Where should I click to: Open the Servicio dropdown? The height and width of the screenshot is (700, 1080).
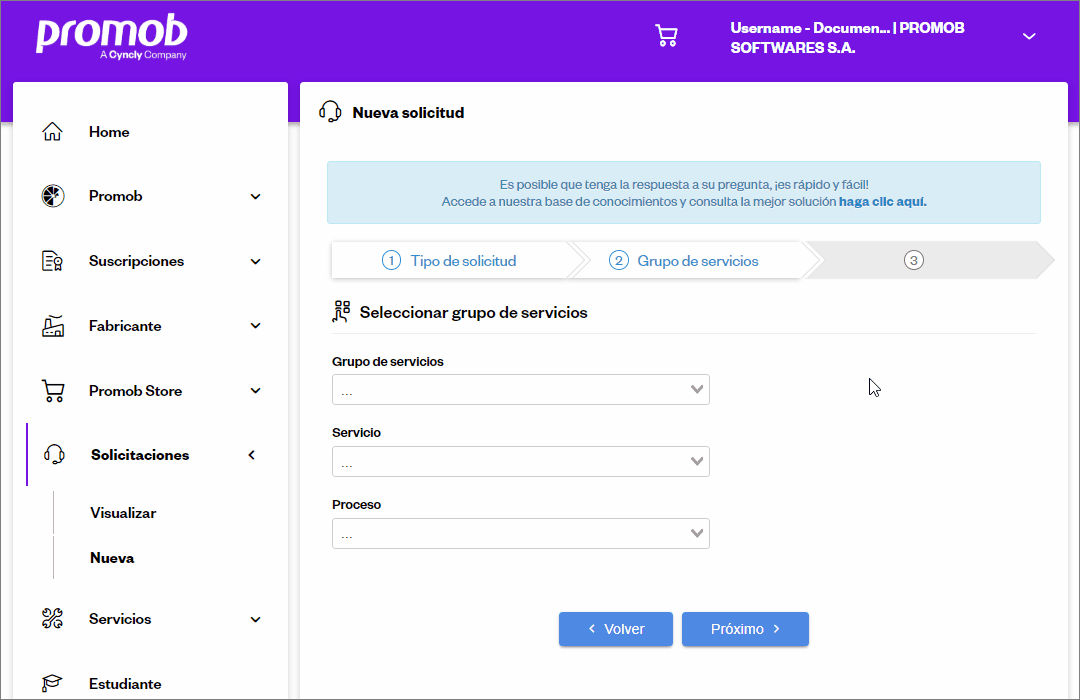521,462
